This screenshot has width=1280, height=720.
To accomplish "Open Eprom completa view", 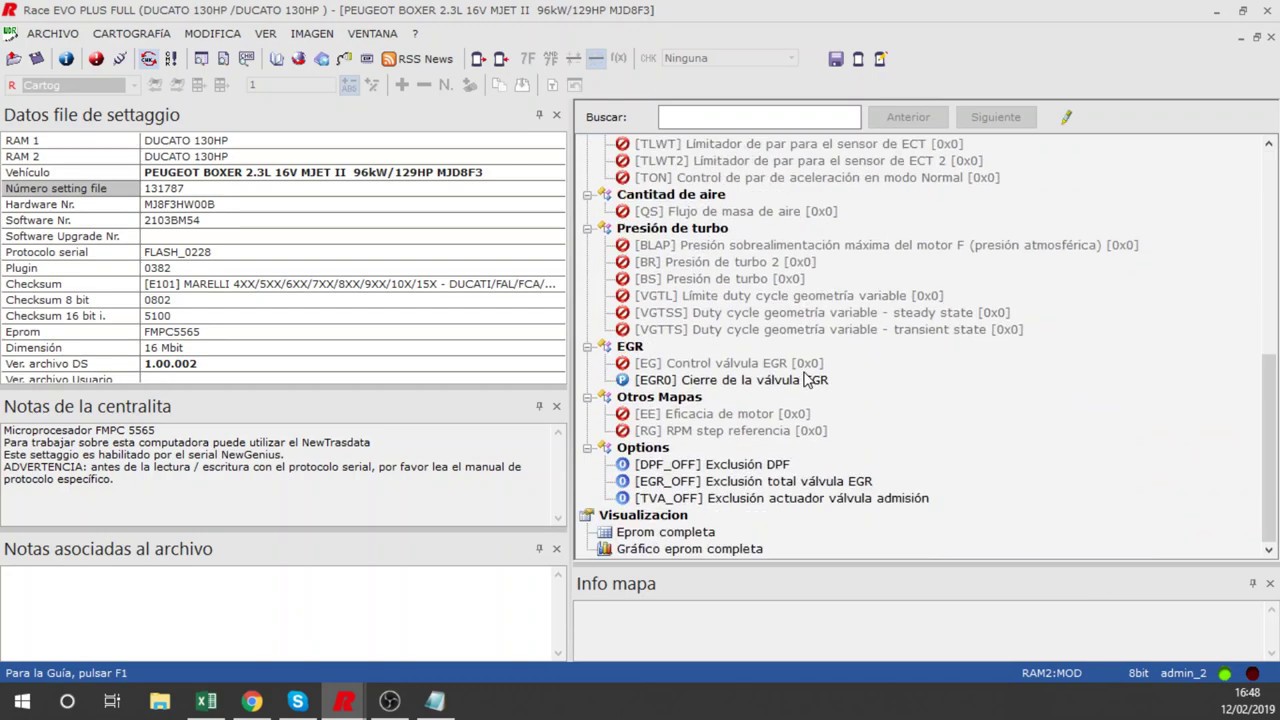I will click(665, 532).
